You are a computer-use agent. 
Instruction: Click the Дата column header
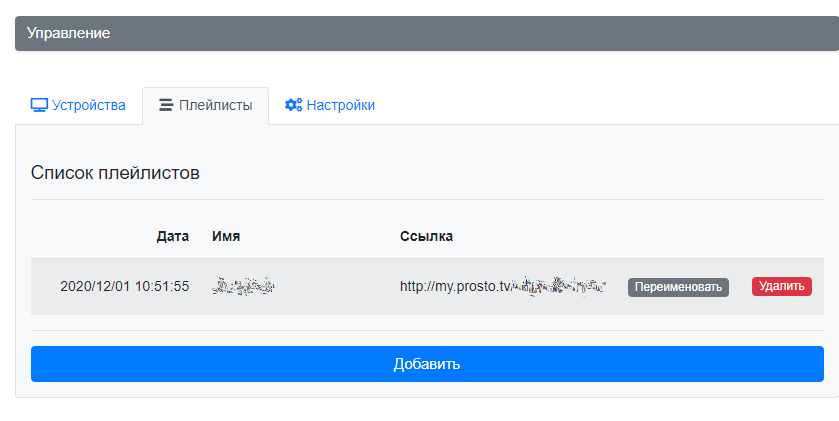[172, 236]
